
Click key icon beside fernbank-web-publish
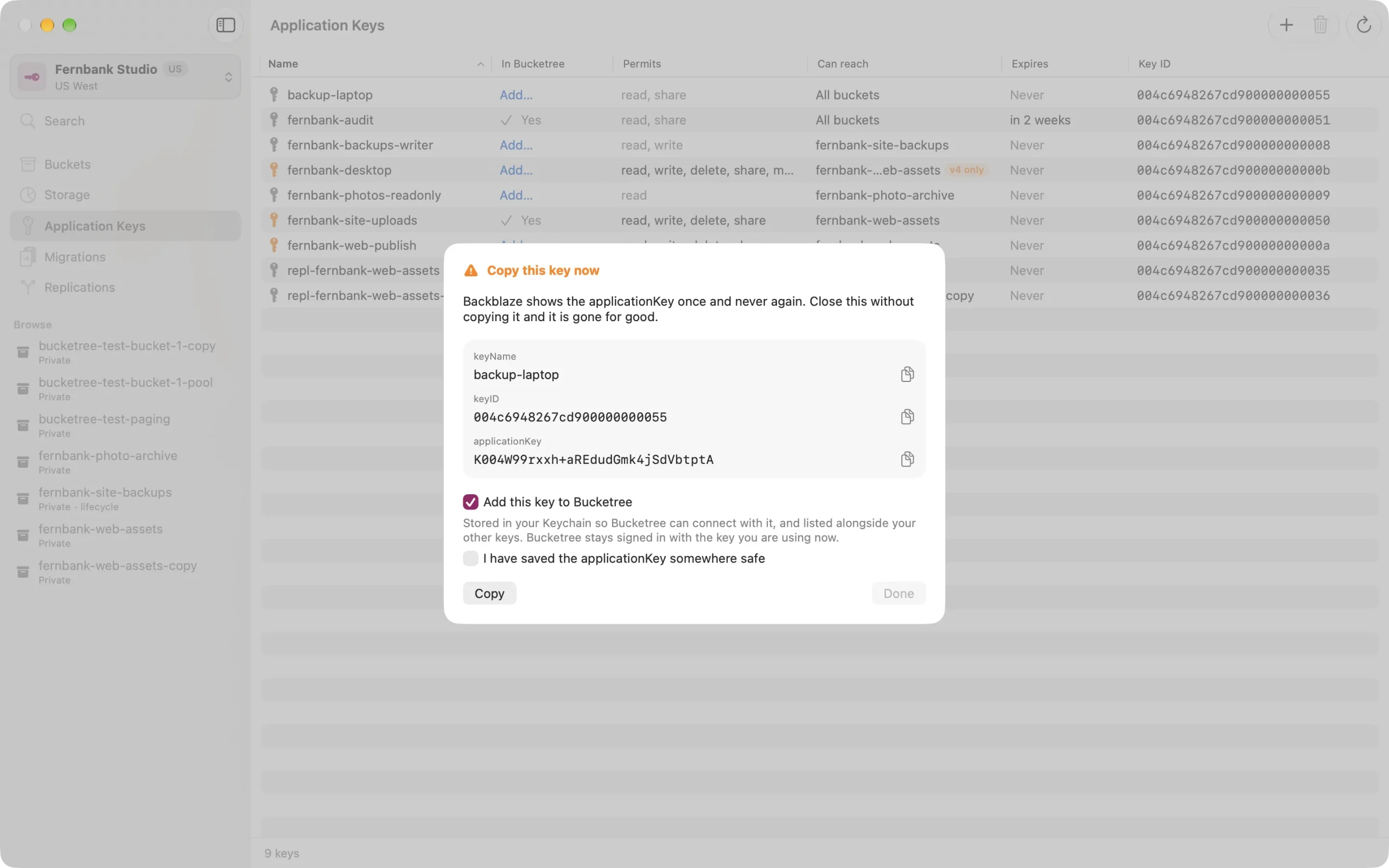[275, 245]
